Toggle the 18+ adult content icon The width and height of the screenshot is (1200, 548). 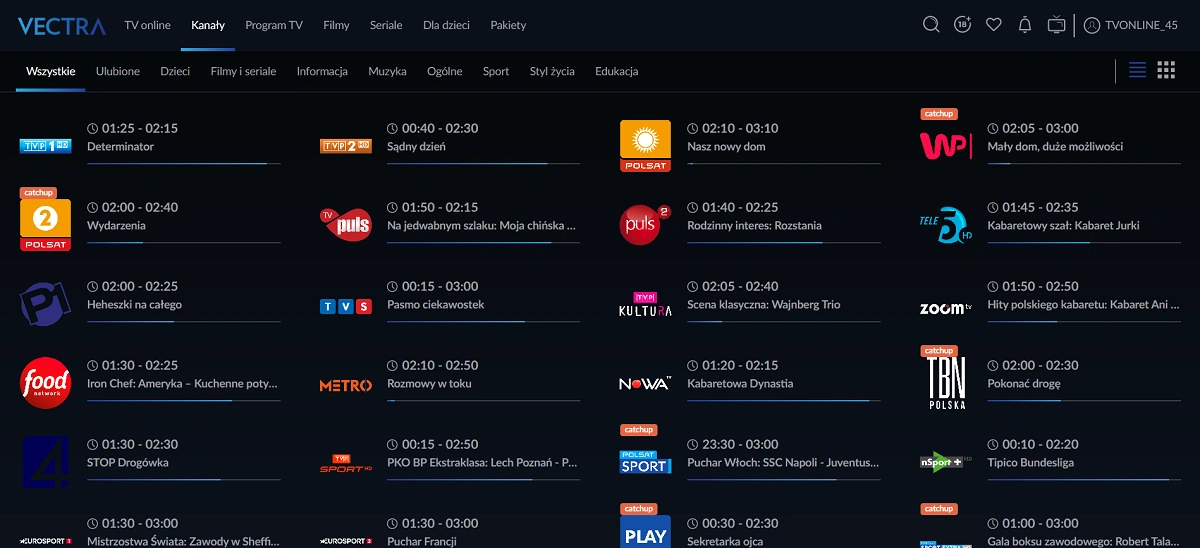[962, 25]
